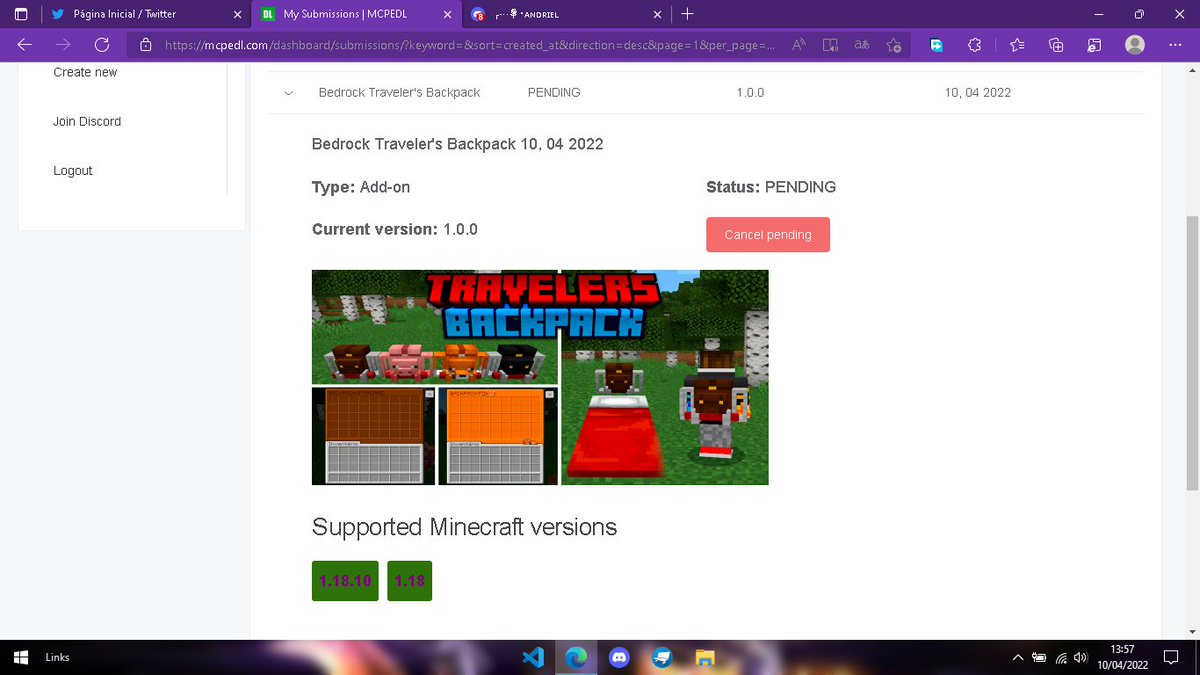This screenshot has width=1200, height=675.
Task: Add this page to favorites via star icon
Action: 893,45
